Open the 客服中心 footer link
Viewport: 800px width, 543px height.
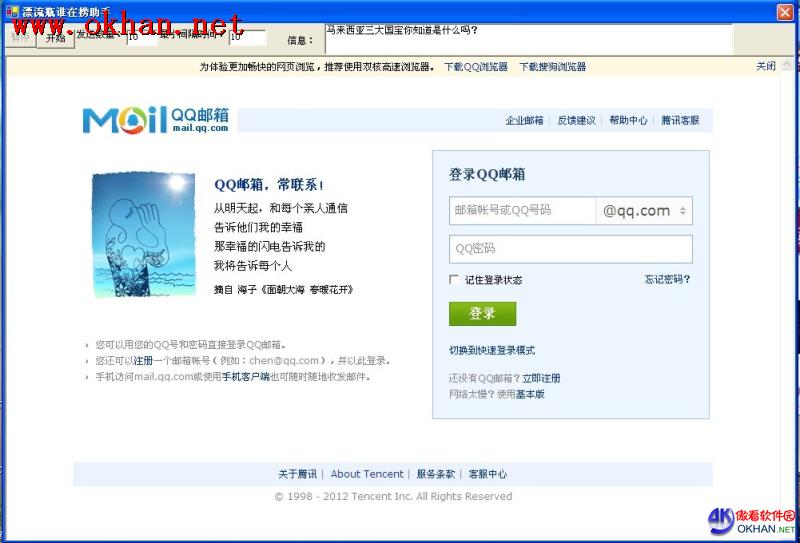pos(488,474)
